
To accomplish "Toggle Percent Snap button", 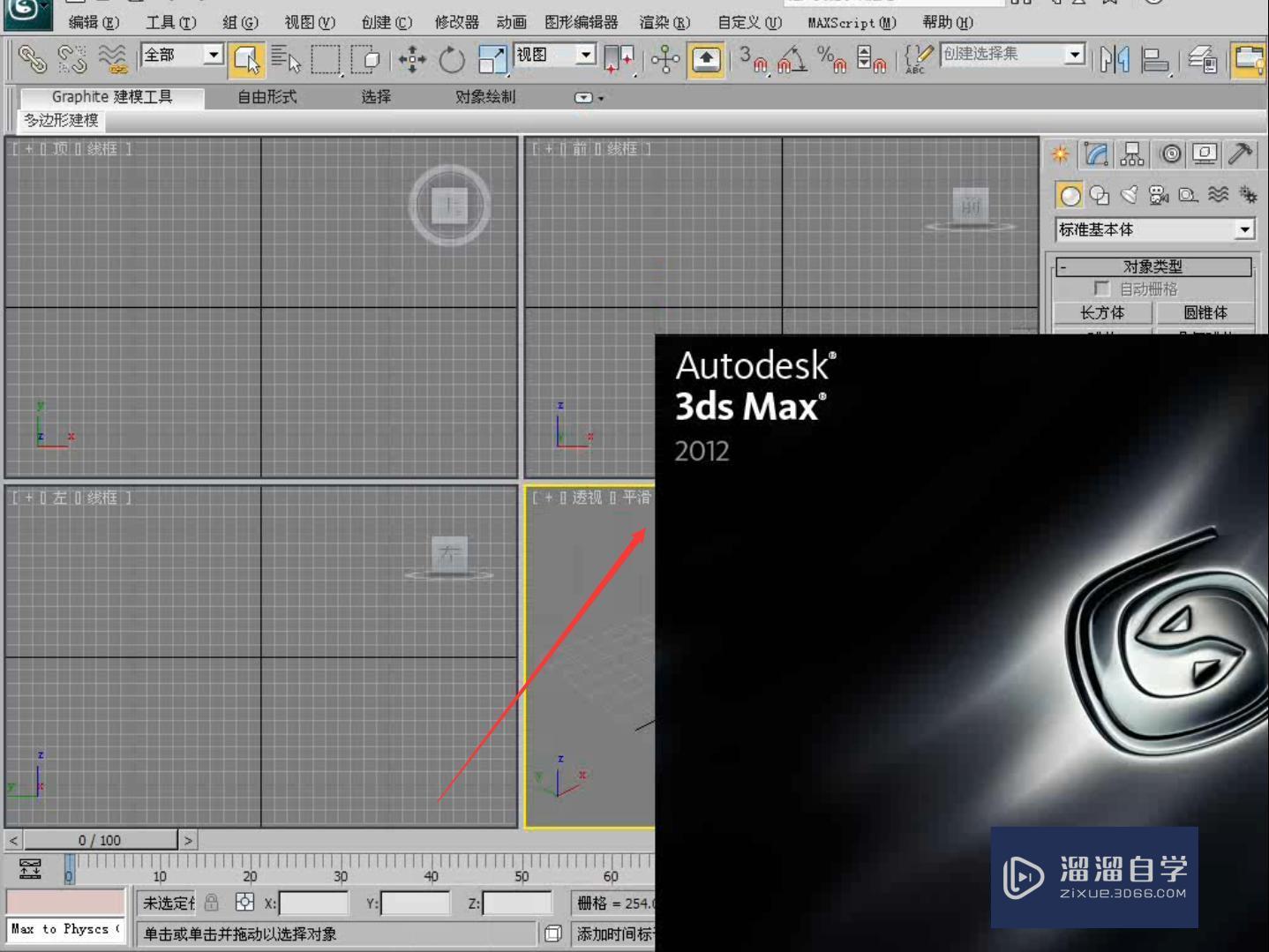I will 831,59.
